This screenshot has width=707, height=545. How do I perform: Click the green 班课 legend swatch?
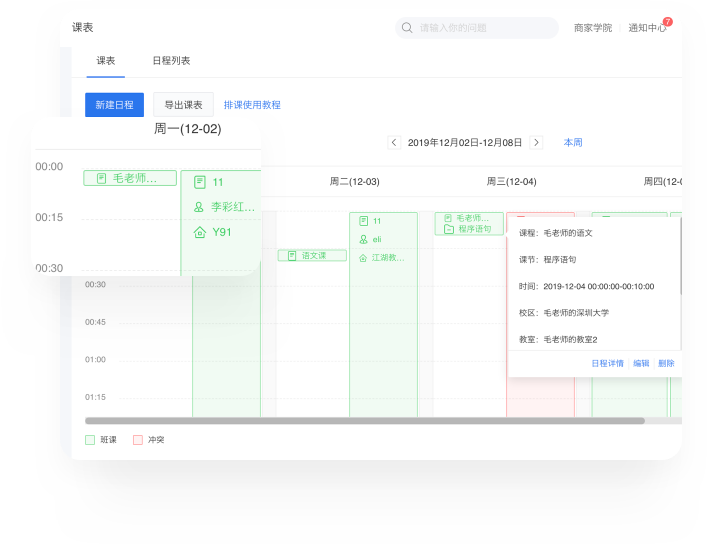click(90, 439)
